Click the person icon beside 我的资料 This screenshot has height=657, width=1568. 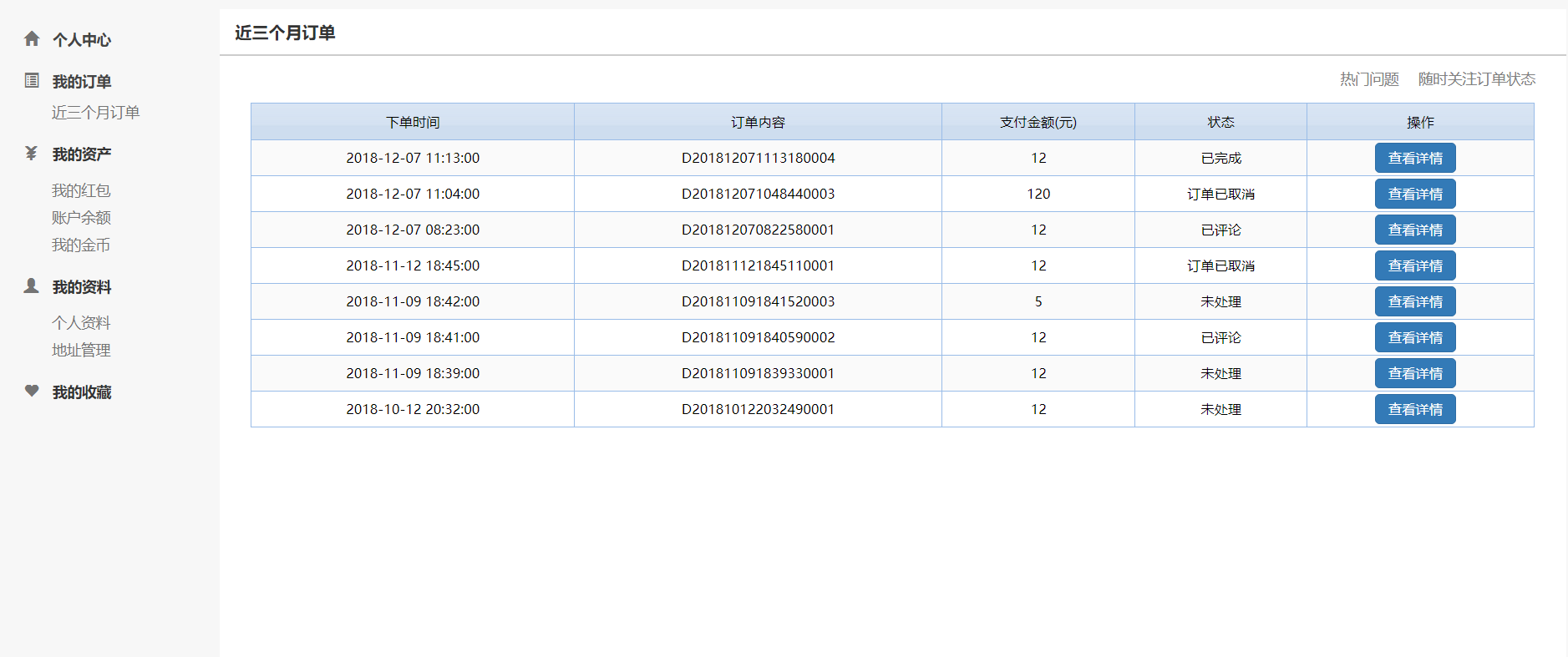pos(32,286)
